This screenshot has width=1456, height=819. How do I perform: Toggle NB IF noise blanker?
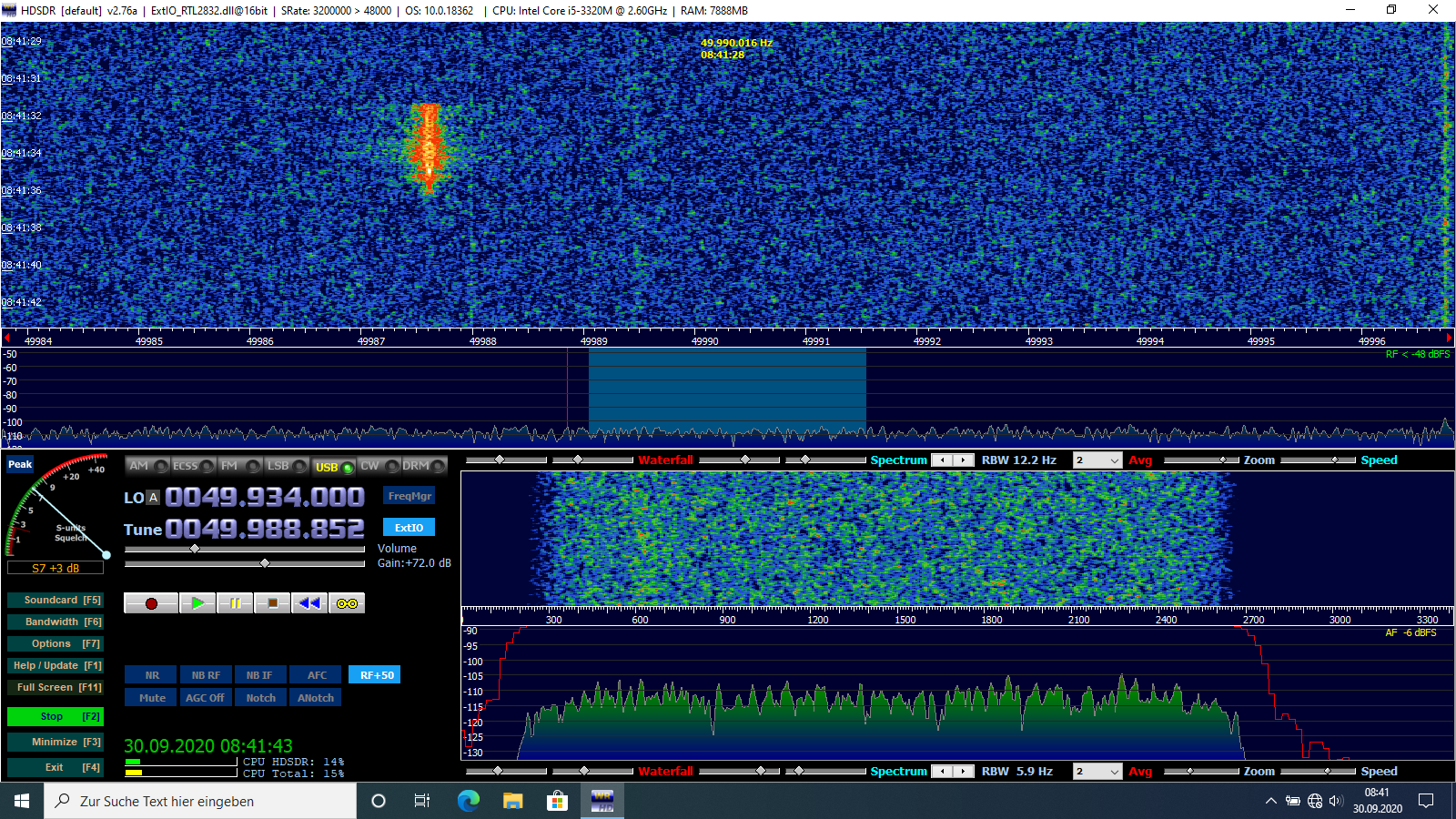click(260, 675)
